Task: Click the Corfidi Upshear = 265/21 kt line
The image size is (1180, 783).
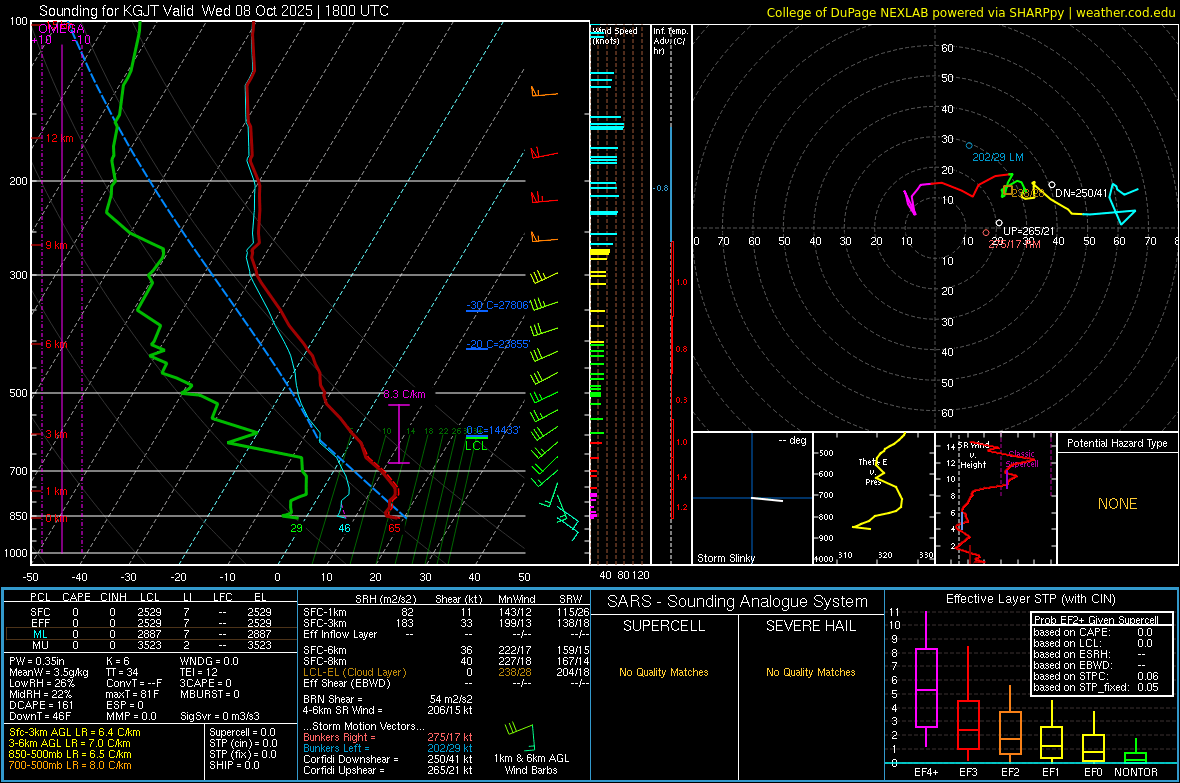Action: coord(388,770)
